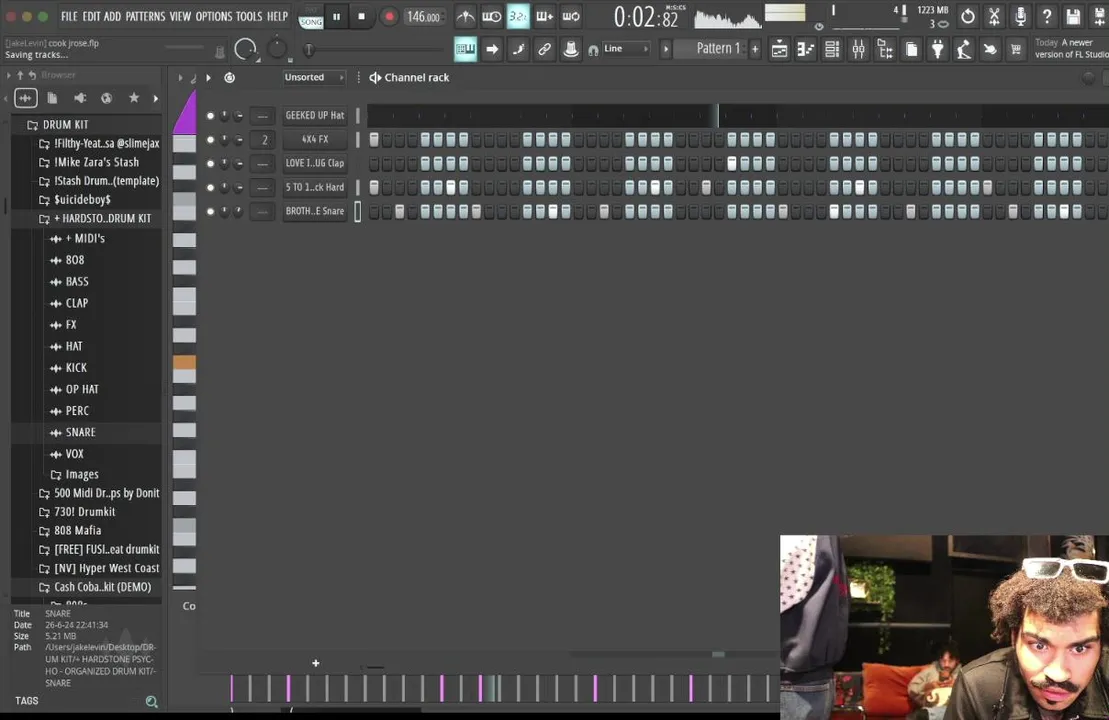Click the stamp tool hat icon
Image resolution: width=1109 pixels, height=720 pixels.
pyautogui.click(x=571, y=49)
